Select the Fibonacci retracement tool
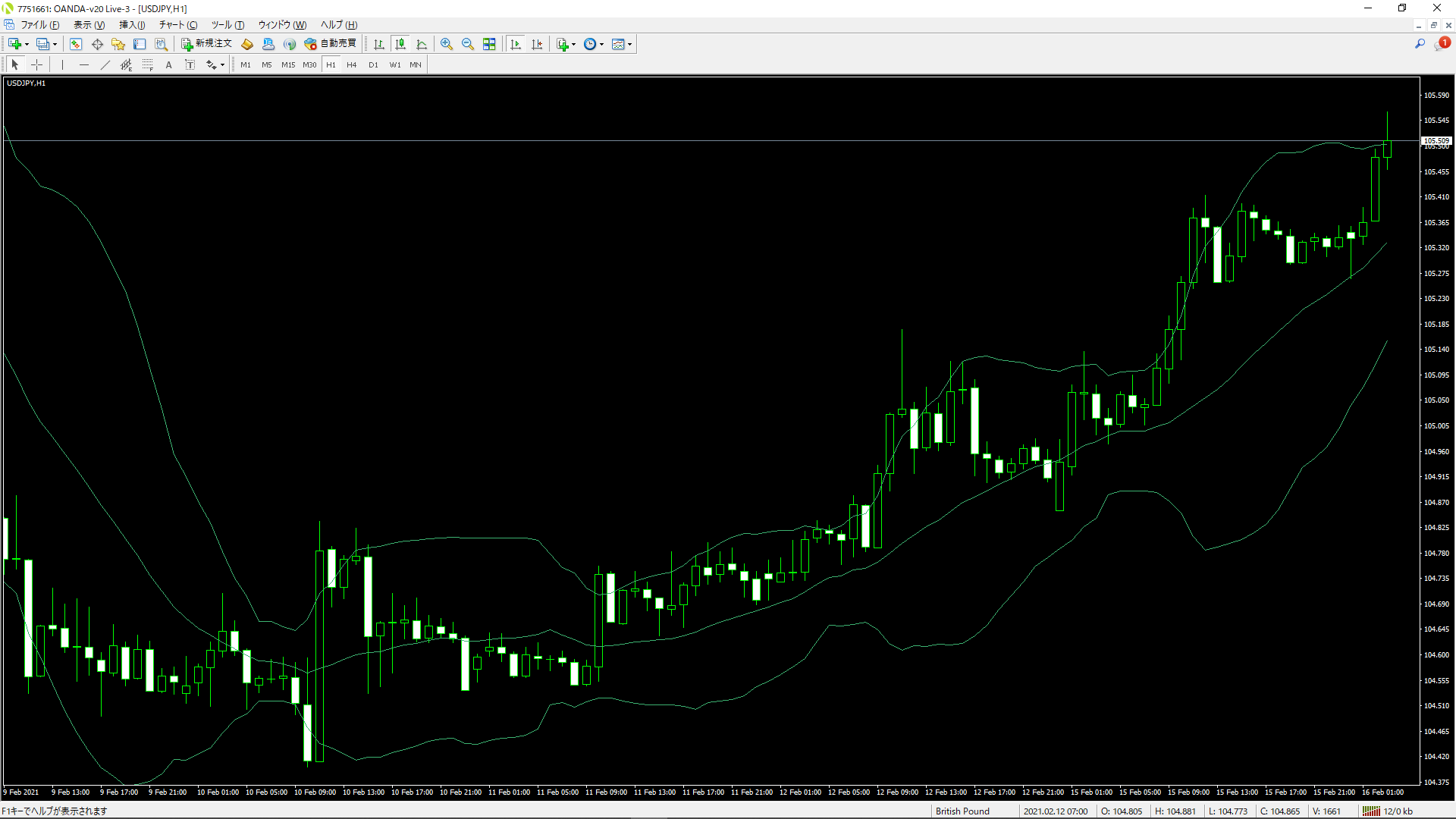The height and width of the screenshot is (819, 1456). [x=147, y=64]
